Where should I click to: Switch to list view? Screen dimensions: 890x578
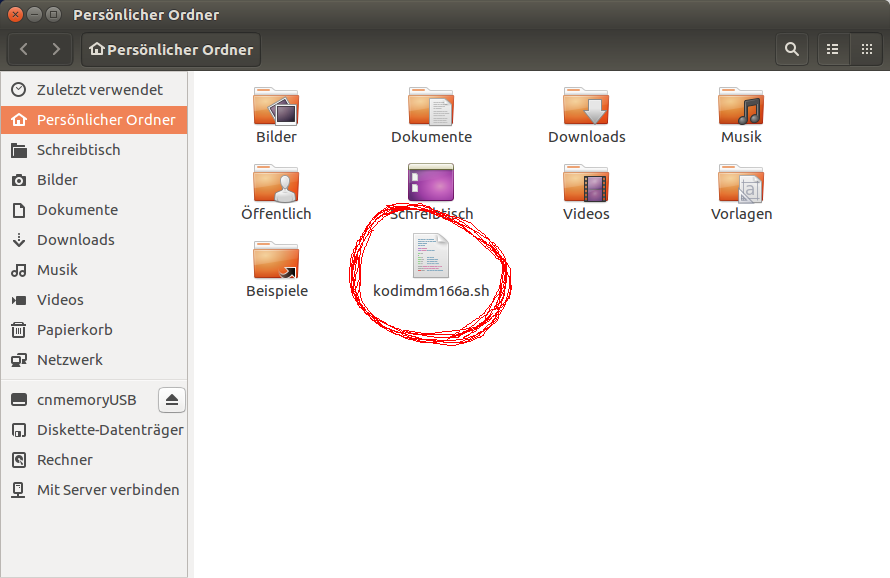point(833,49)
